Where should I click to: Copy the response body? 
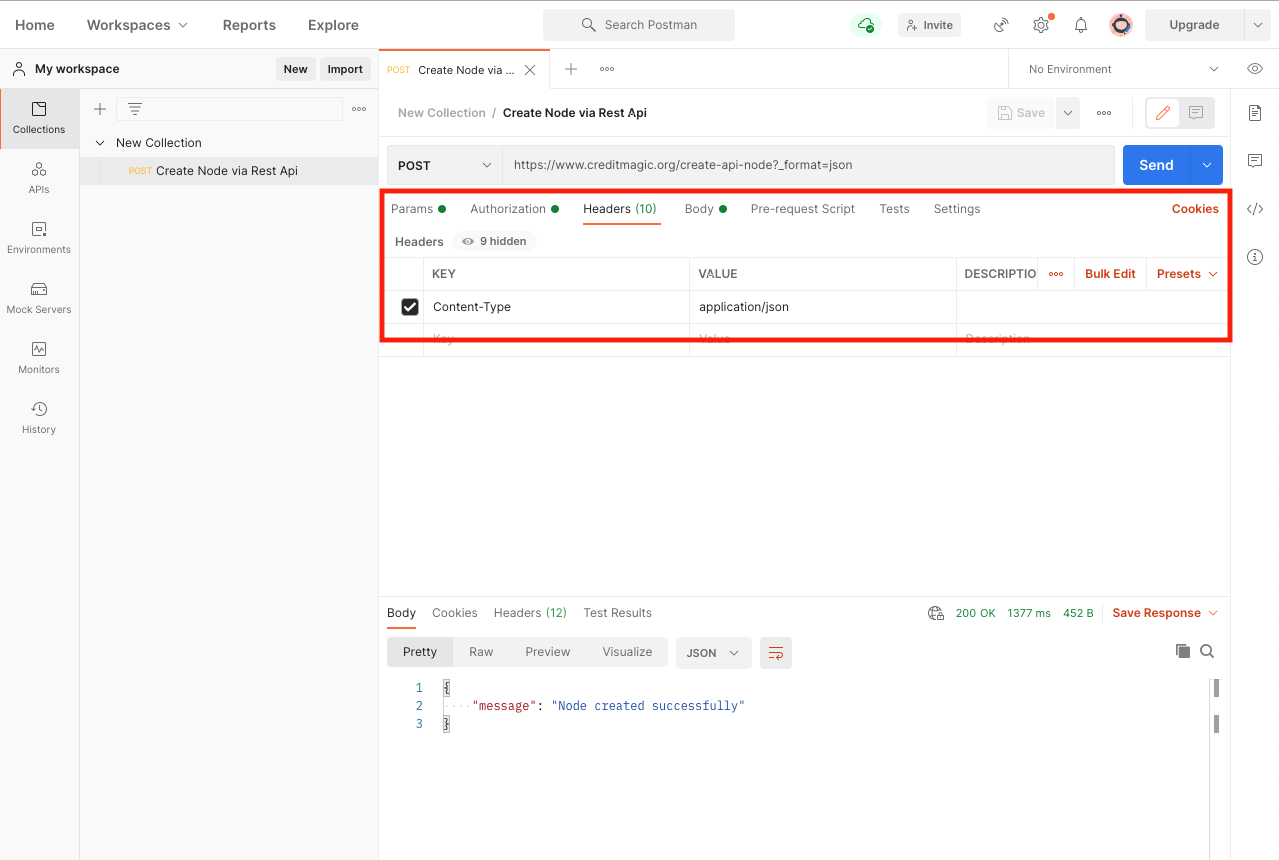tap(1184, 650)
